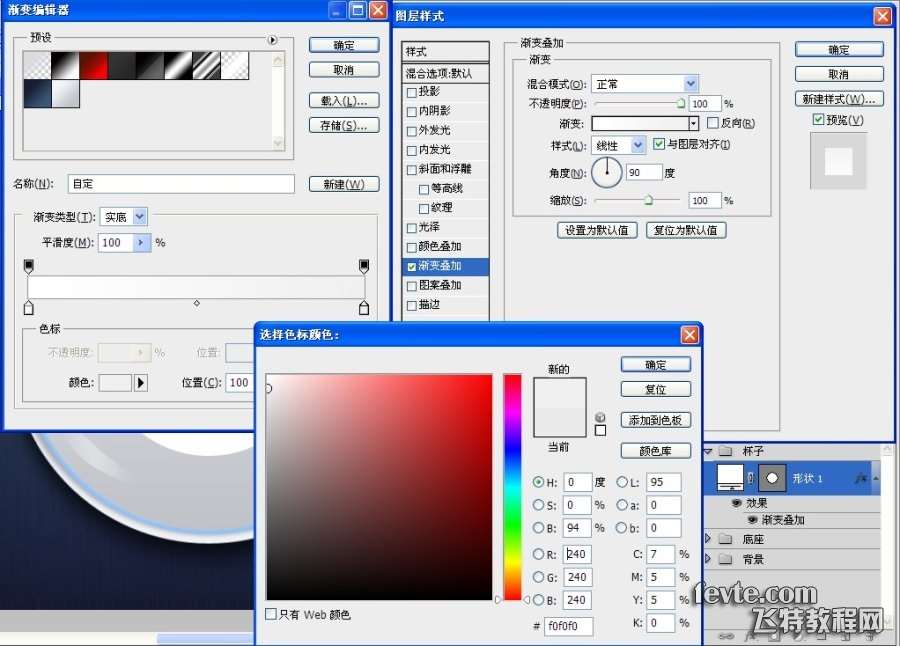Viewport: 900px width, 646px height.
Task: Open the gradient picker dropdown arrow
Action: pos(693,123)
